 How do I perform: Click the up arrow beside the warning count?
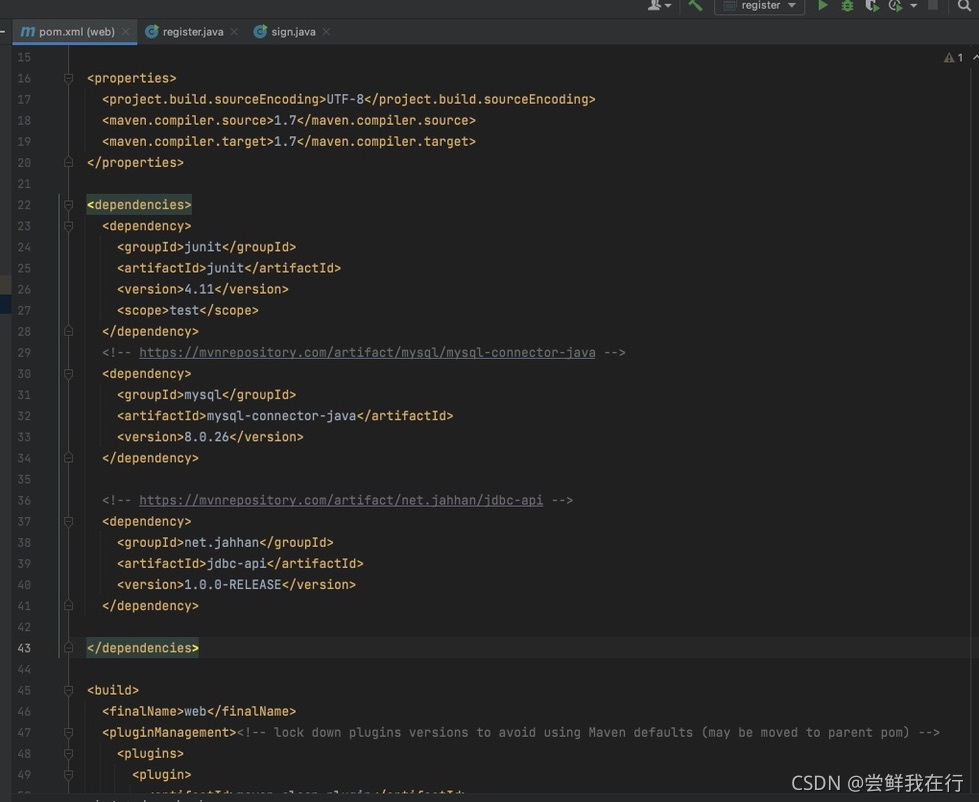(975, 57)
